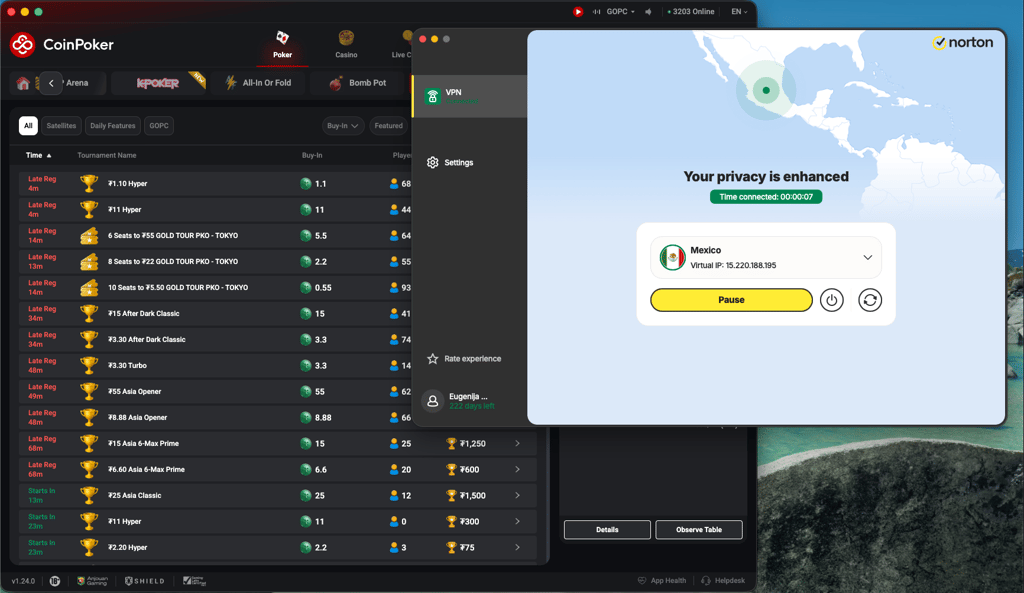Sort tournaments by Time column
Image resolution: width=1024 pixels, height=593 pixels.
tap(38, 155)
